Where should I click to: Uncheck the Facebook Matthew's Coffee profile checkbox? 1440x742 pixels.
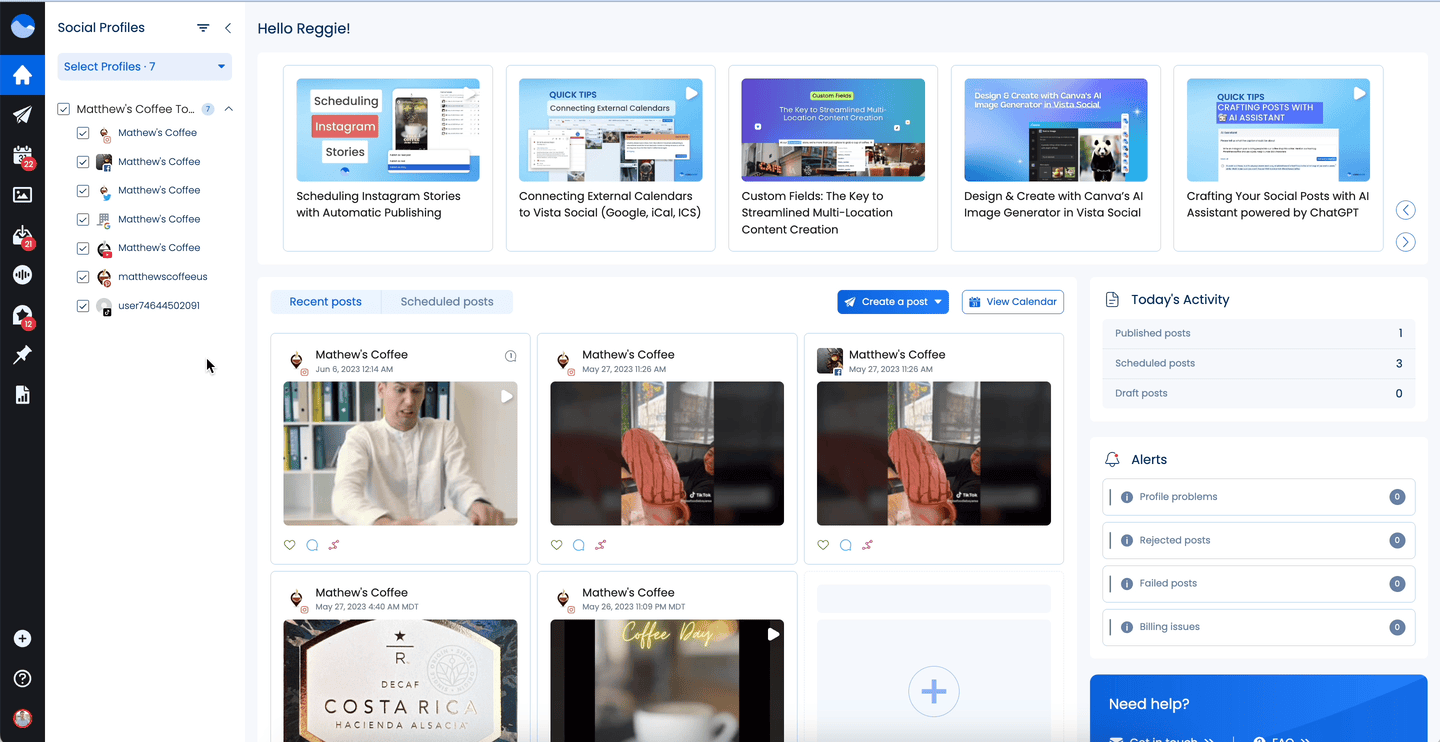pyautogui.click(x=83, y=162)
